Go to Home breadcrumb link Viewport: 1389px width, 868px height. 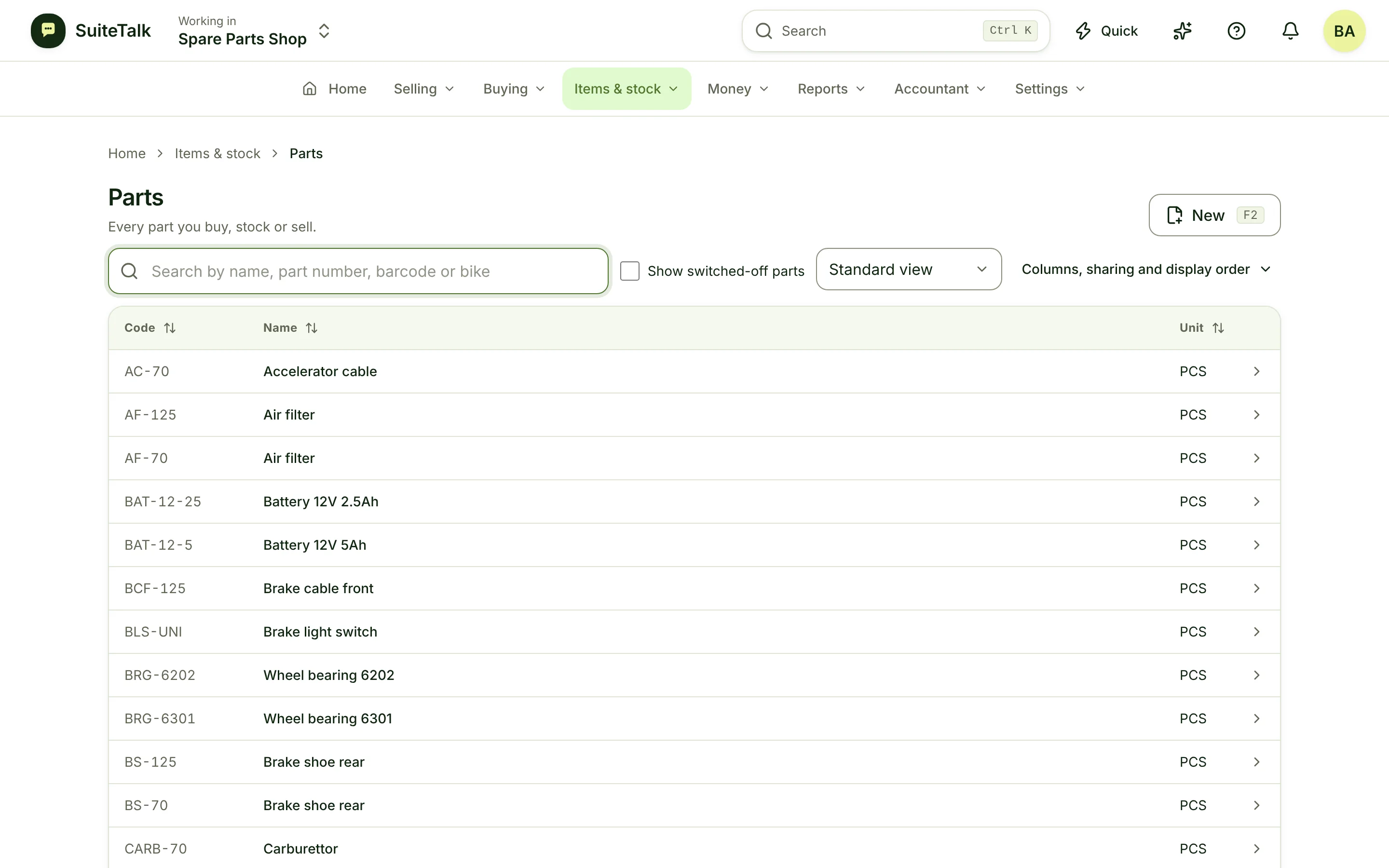click(x=127, y=153)
